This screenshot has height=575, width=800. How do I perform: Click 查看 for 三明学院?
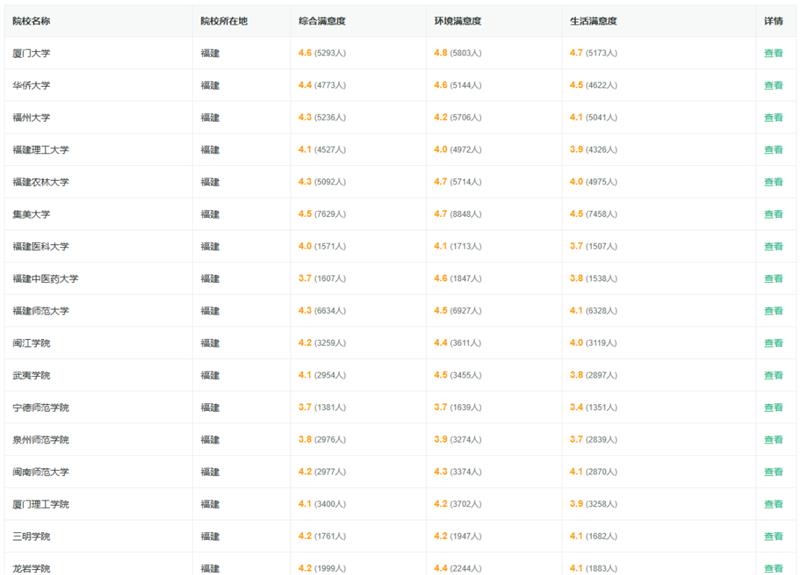pos(773,536)
